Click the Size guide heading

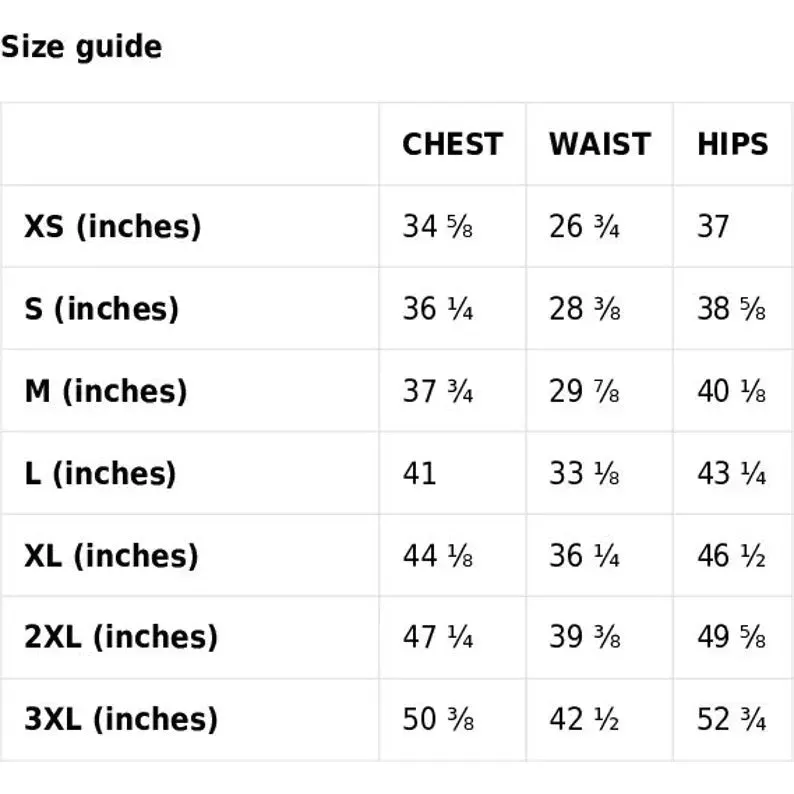click(82, 48)
